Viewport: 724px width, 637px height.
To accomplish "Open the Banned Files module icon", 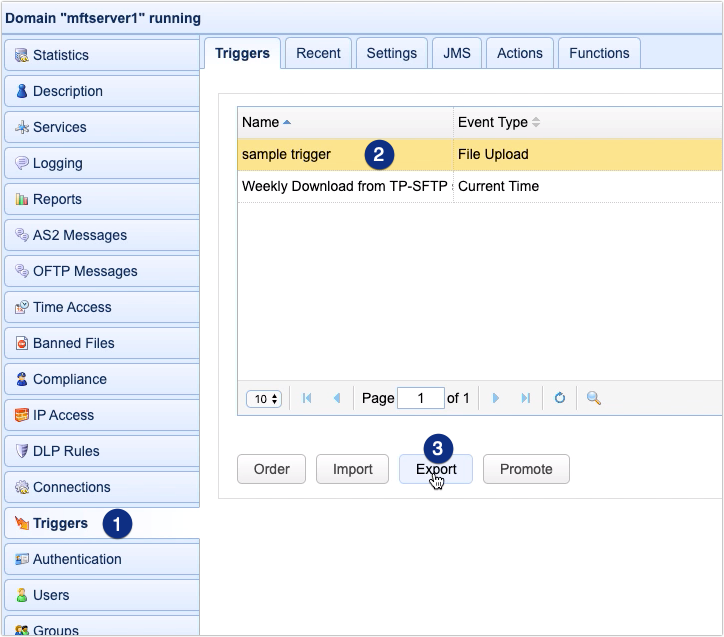I will pos(21,343).
